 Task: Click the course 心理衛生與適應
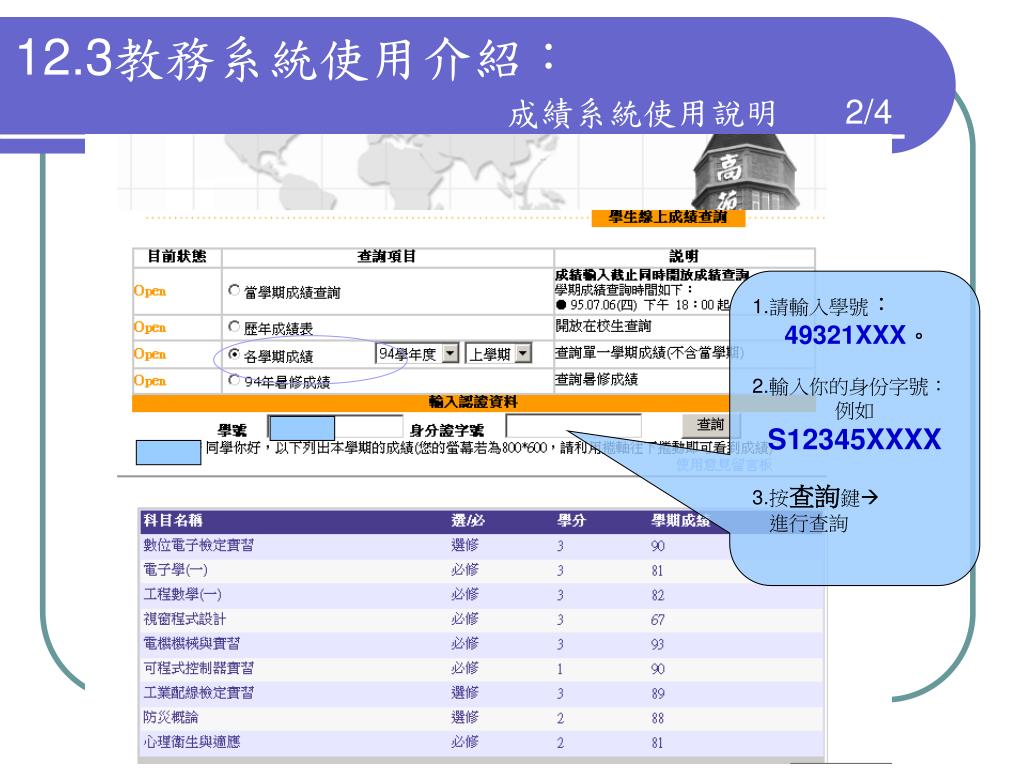(x=192, y=742)
